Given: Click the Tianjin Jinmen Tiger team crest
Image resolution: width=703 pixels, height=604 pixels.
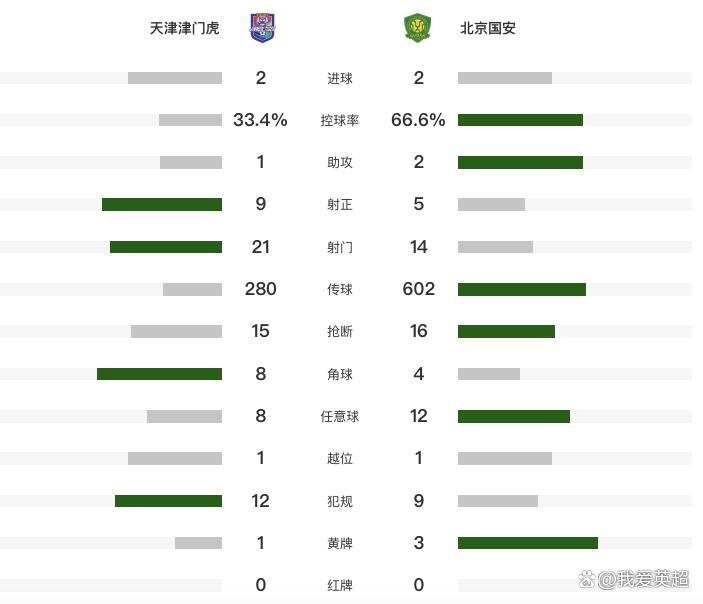Looking at the screenshot, I should pos(262,28).
